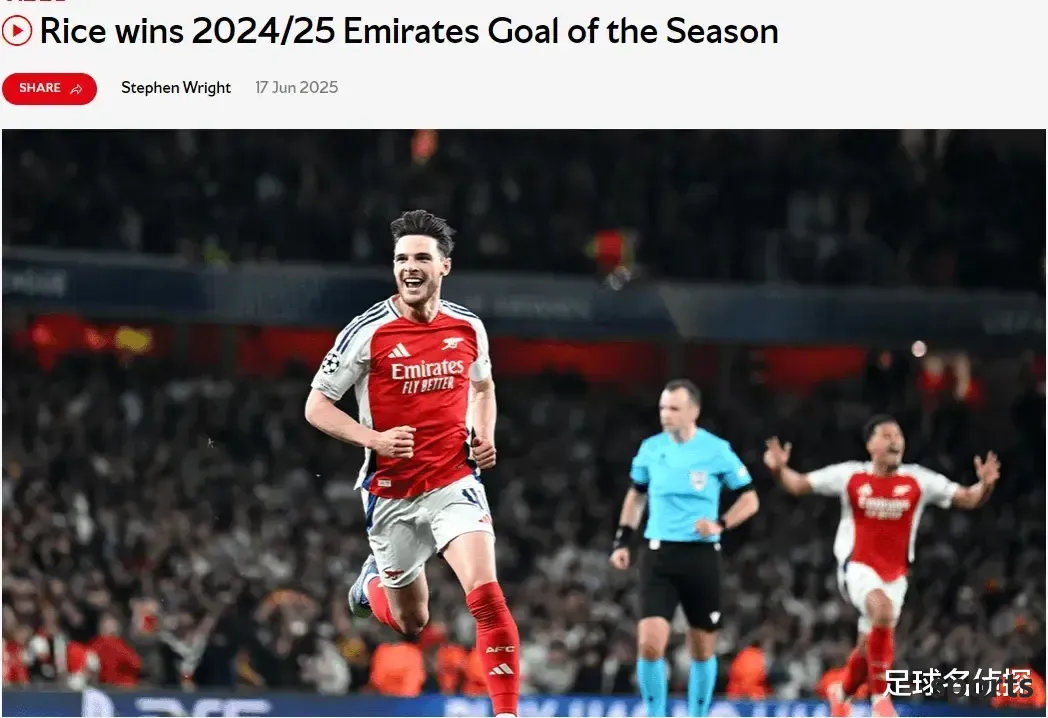
Task: Click the Chinese watermark text at image corner
Action: click(958, 683)
